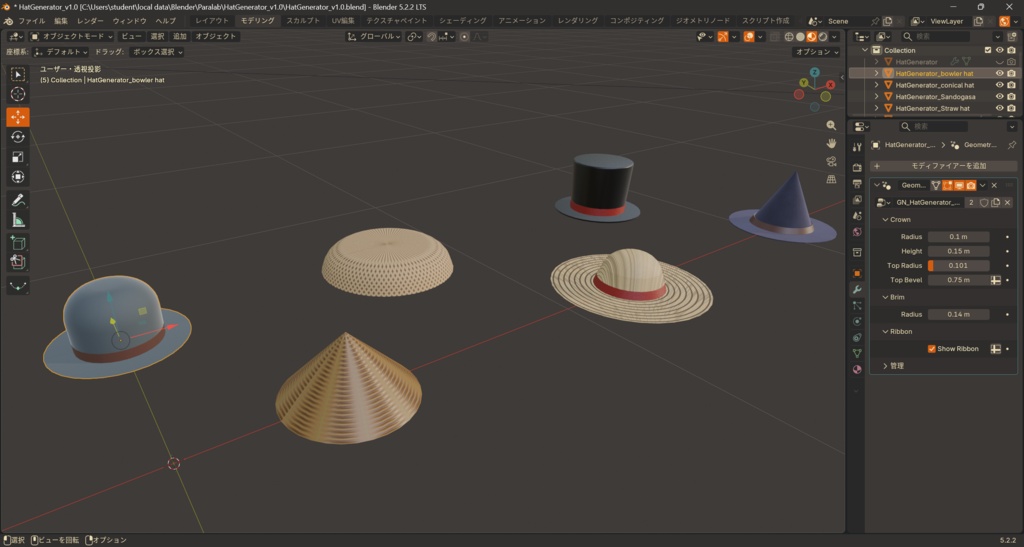This screenshot has width=1024, height=547.
Task: Click the navigation gizmo Z axis
Action: tap(814, 72)
